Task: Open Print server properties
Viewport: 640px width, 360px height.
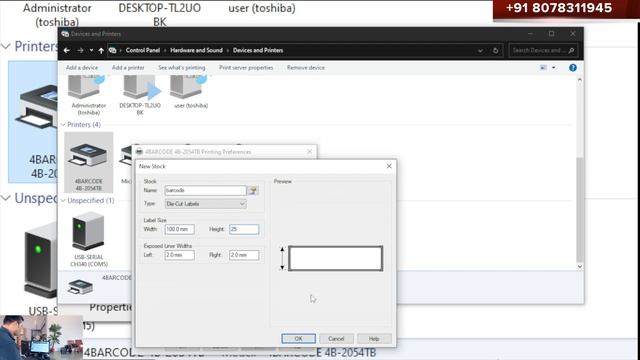Action: point(246,68)
